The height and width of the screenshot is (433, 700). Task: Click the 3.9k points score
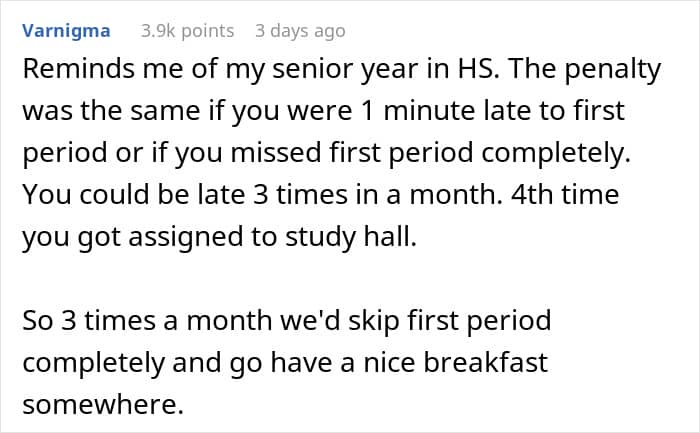(x=188, y=31)
